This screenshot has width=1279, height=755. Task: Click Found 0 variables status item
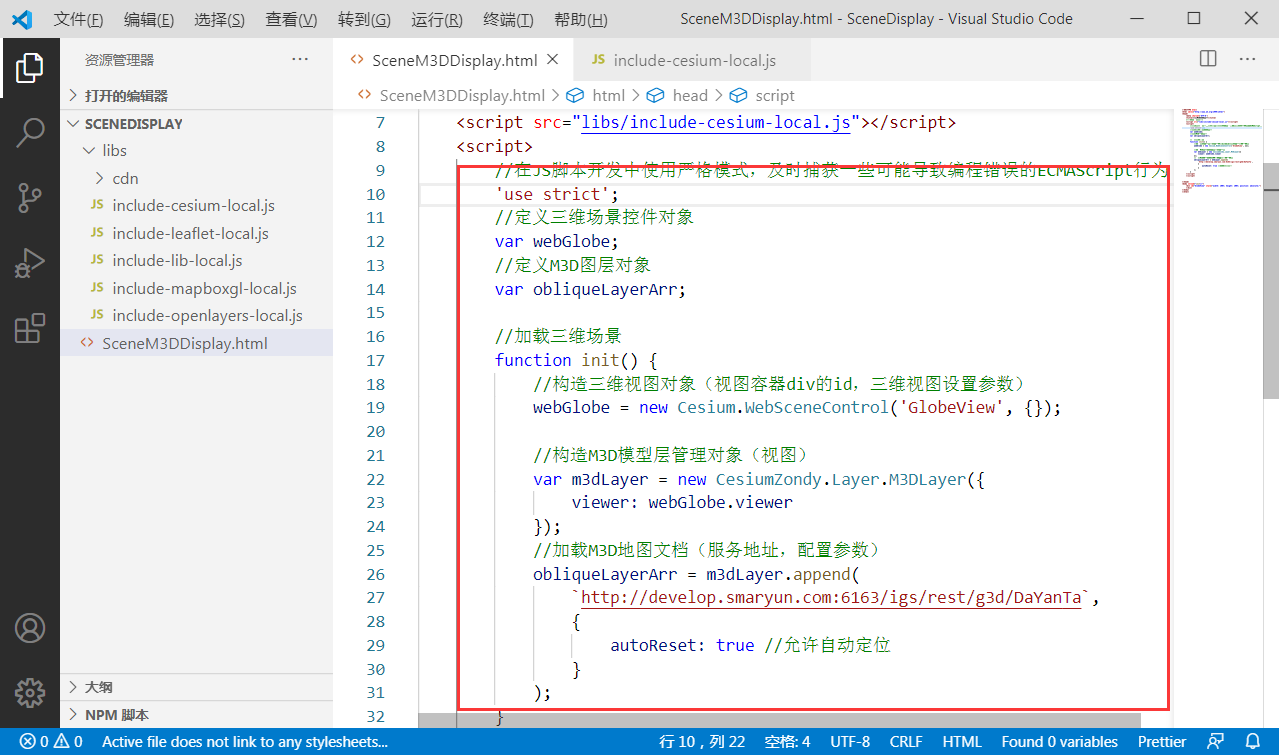1060,742
